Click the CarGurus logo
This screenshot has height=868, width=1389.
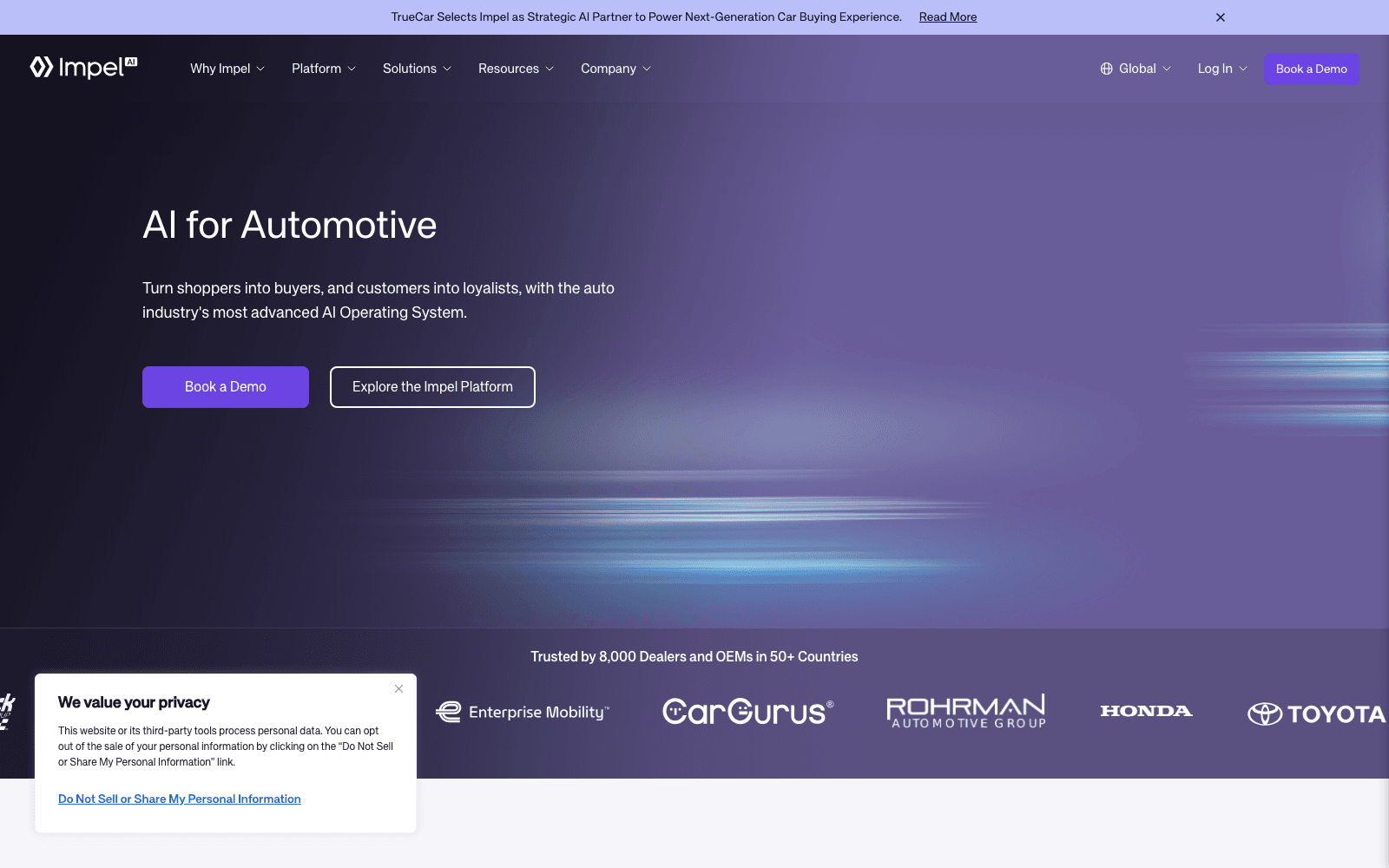click(x=748, y=712)
